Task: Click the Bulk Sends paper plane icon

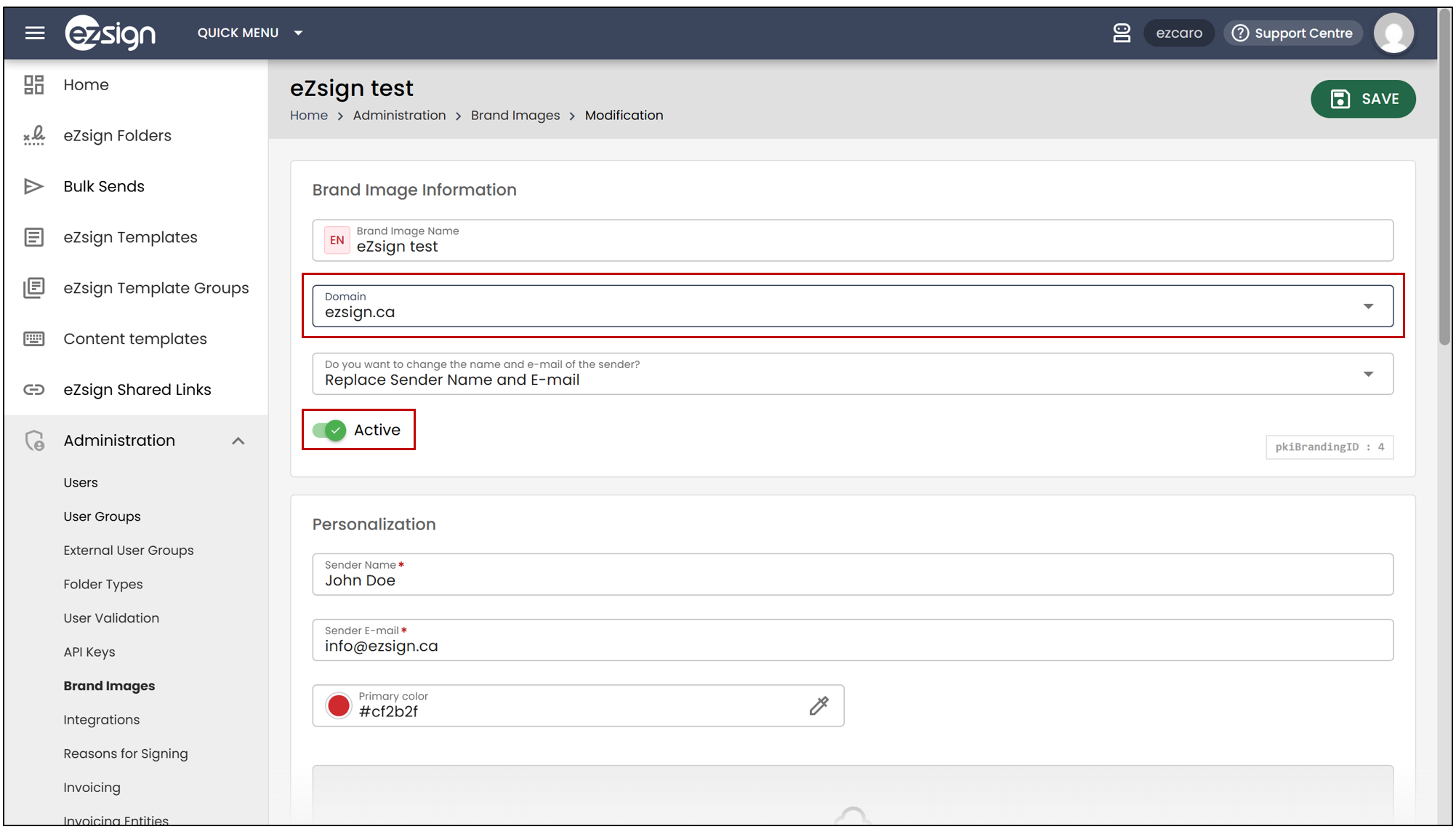Action: pyautogui.click(x=34, y=186)
